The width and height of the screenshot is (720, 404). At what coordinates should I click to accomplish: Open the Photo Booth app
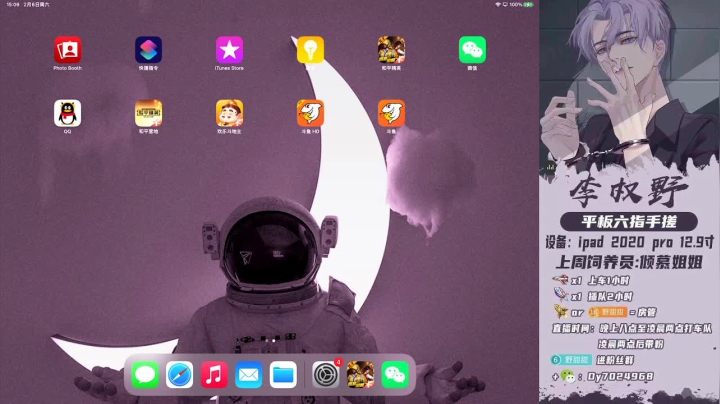pyautogui.click(x=68, y=50)
